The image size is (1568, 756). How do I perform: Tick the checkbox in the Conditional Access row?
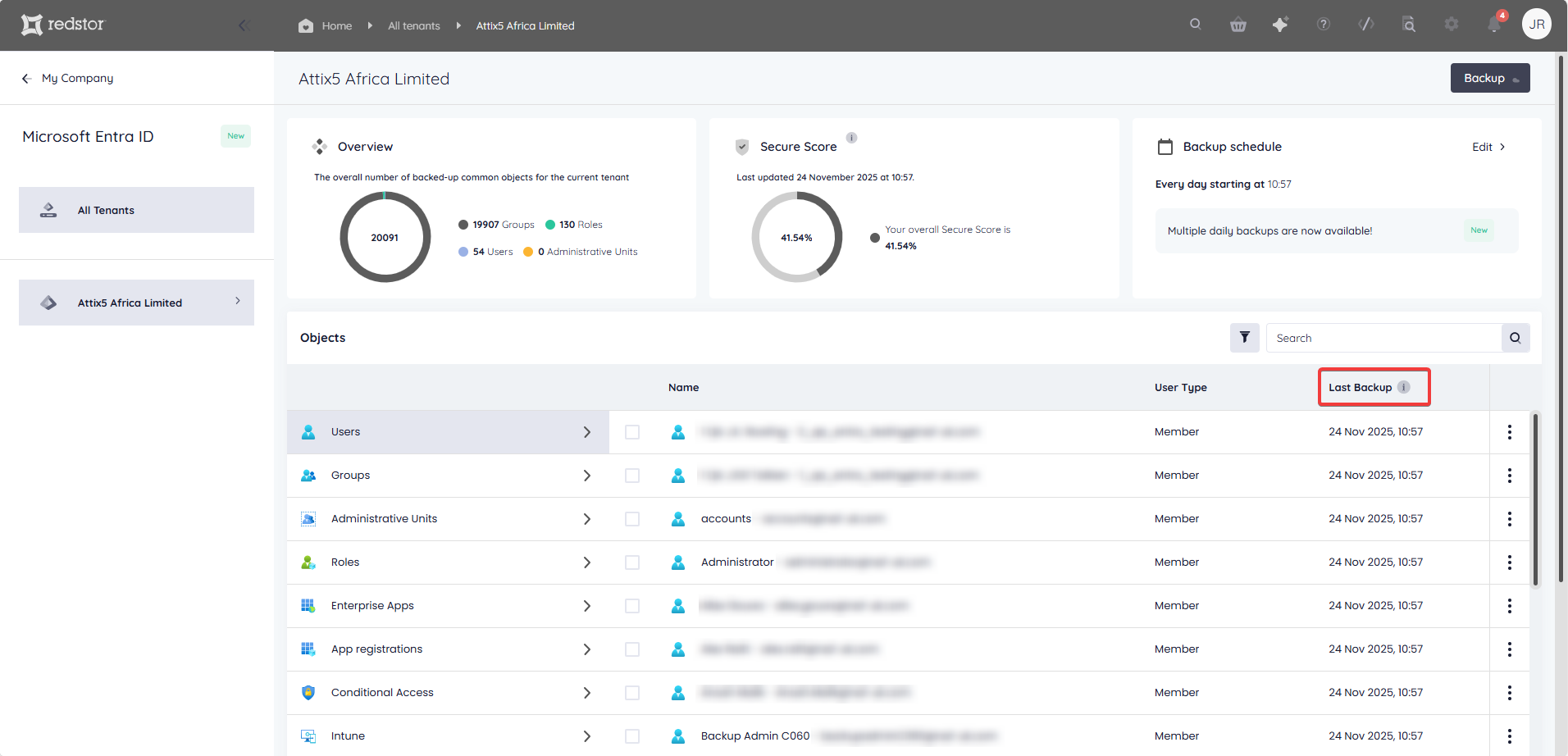632,693
